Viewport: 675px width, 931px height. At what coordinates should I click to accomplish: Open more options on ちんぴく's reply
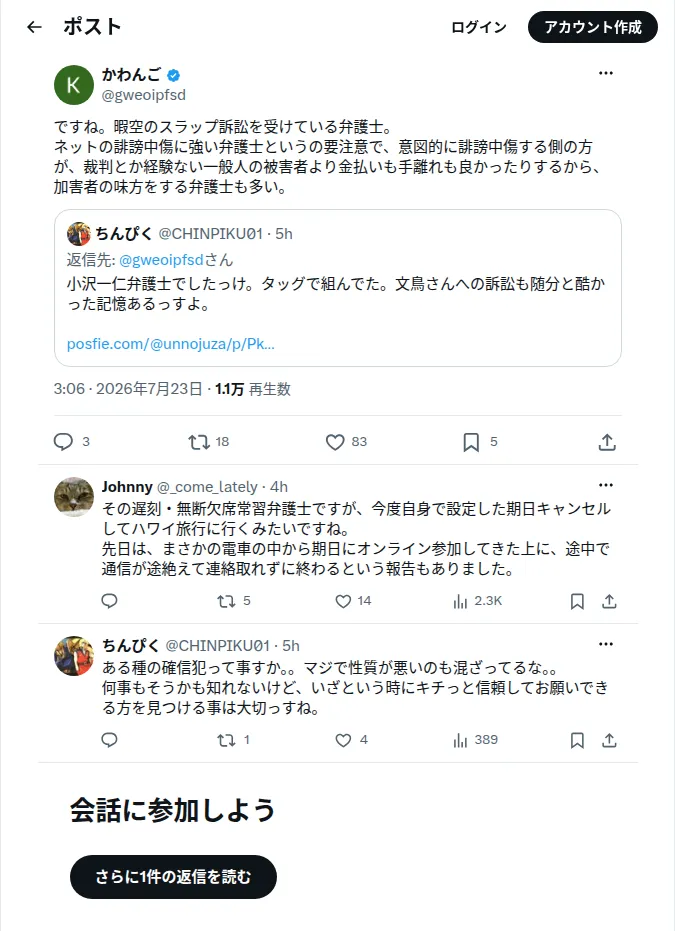[606, 644]
